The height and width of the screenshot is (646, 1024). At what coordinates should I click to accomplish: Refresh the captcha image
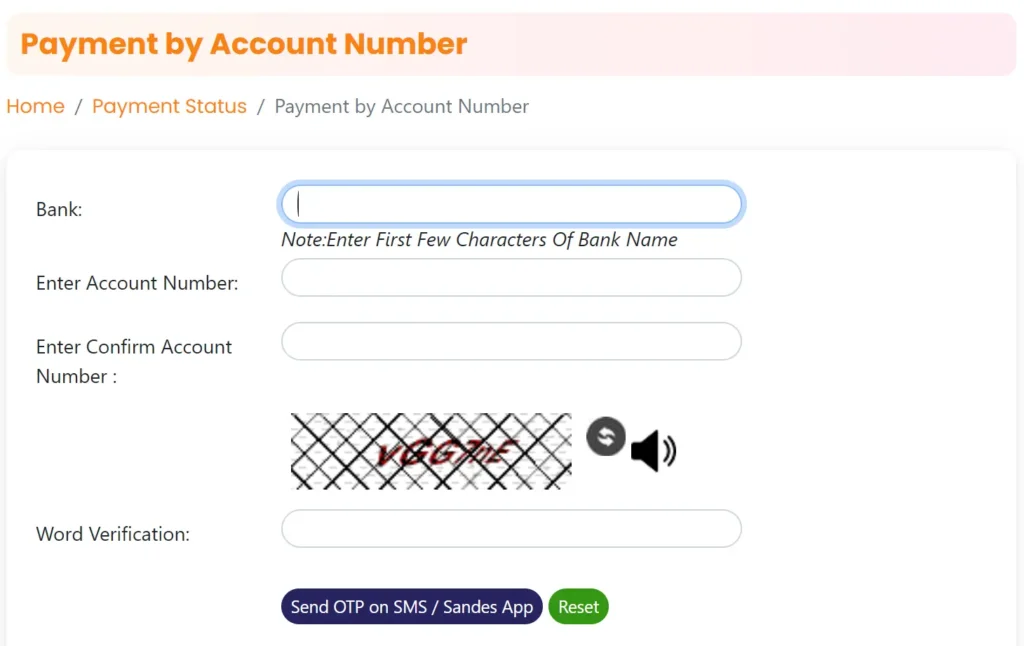[605, 436]
